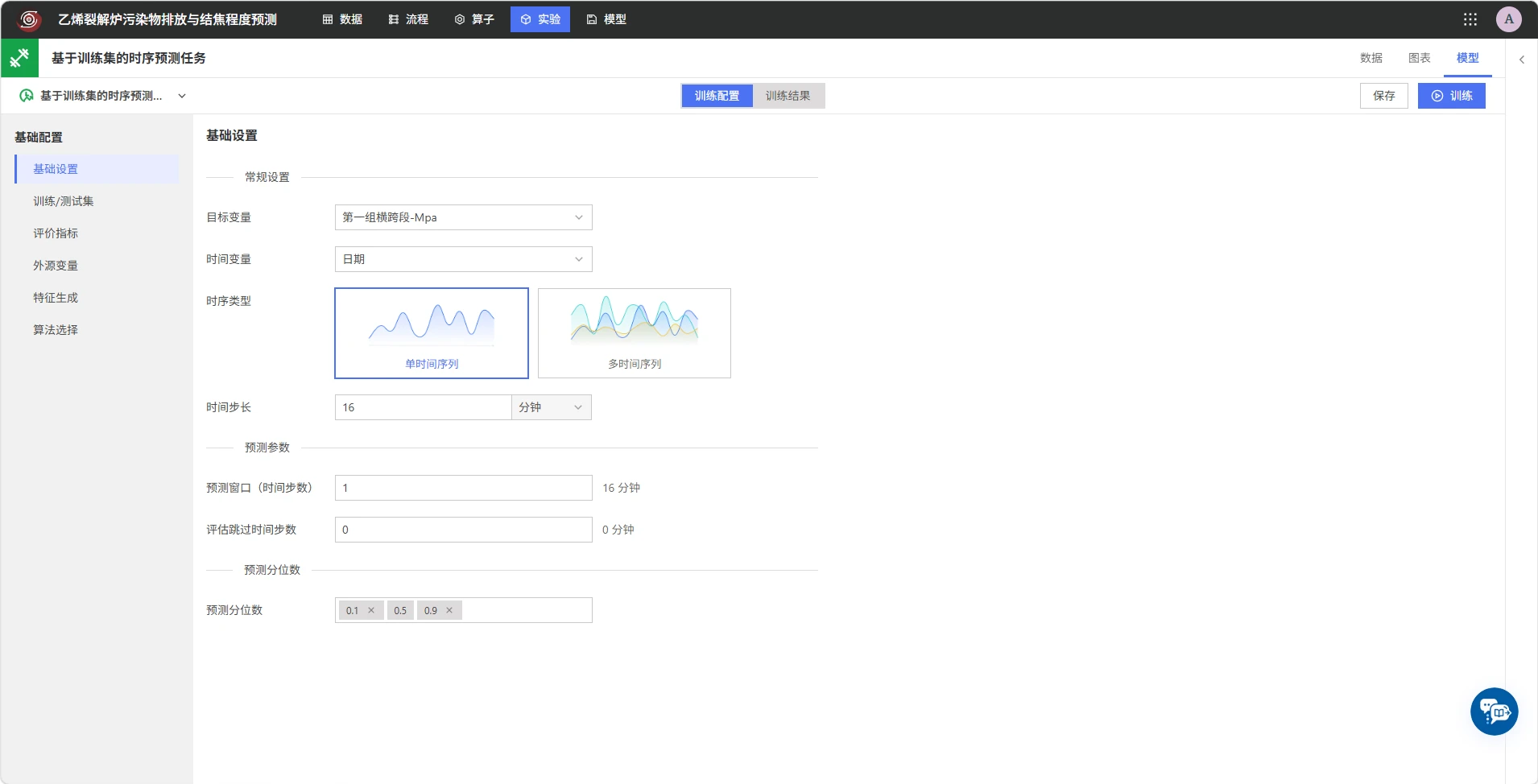The height and width of the screenshot is (784, 1538).
Task: Collapse the right panel chevron arrow
Action: click(x=1522, y=60)
